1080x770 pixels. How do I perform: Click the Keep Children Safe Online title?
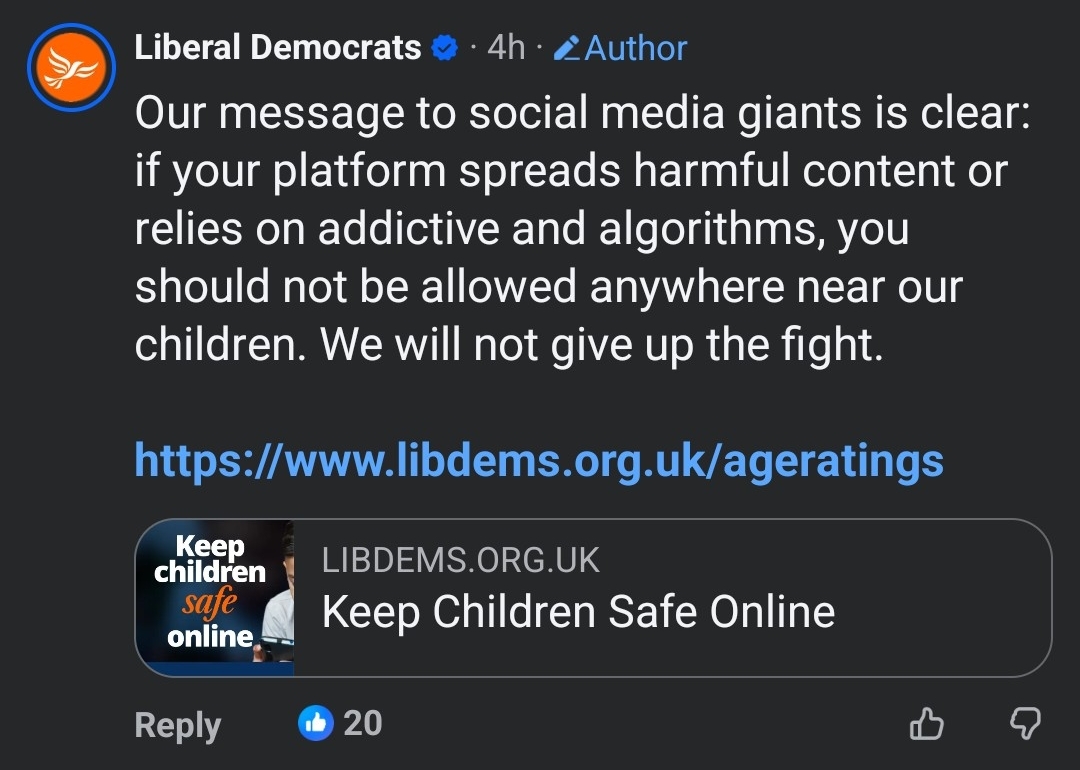[578, 612]
